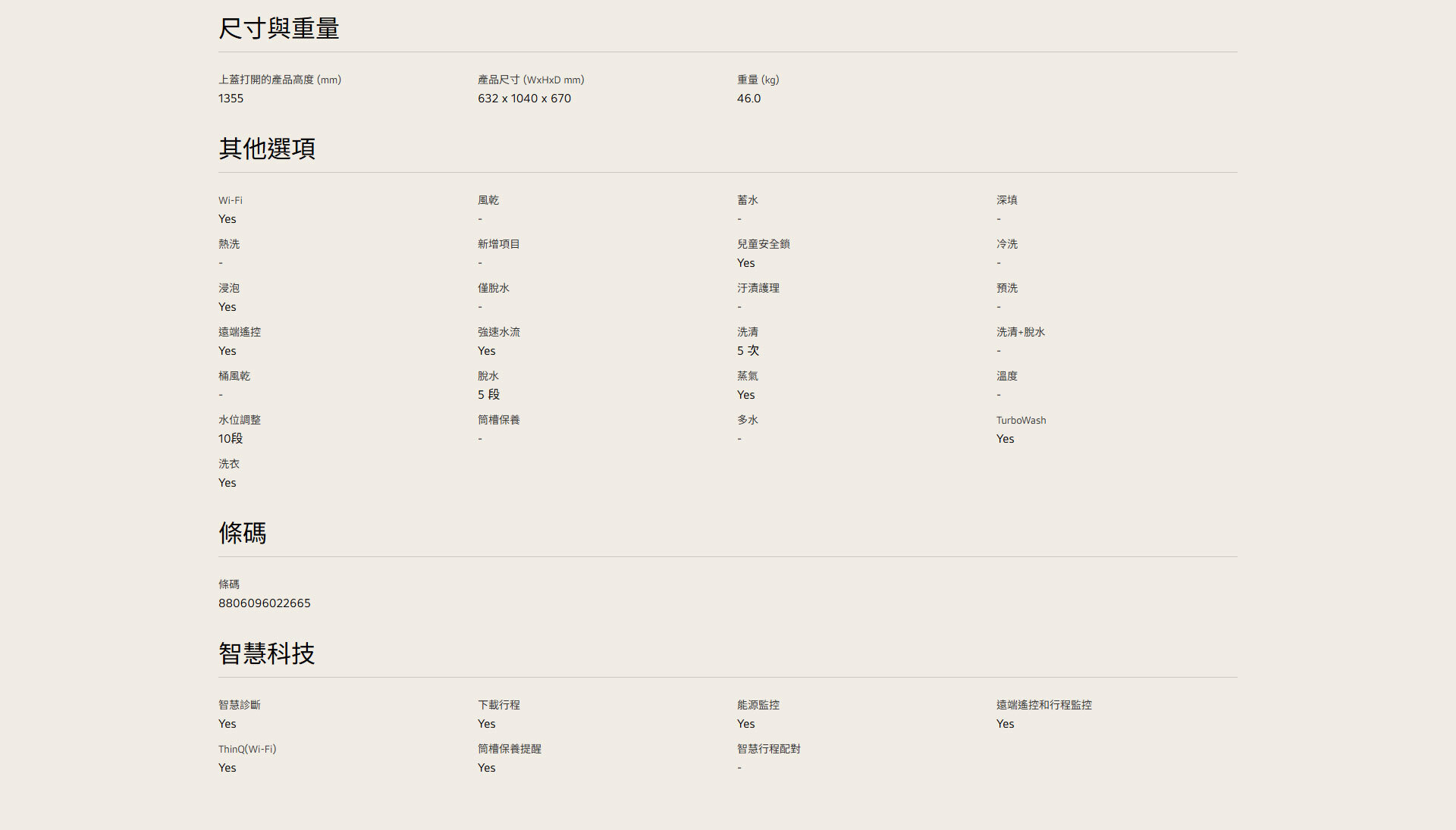Click the 智慧診斷 label
This screenshot has height=830, width=1456.
click(x=239, y=705)
